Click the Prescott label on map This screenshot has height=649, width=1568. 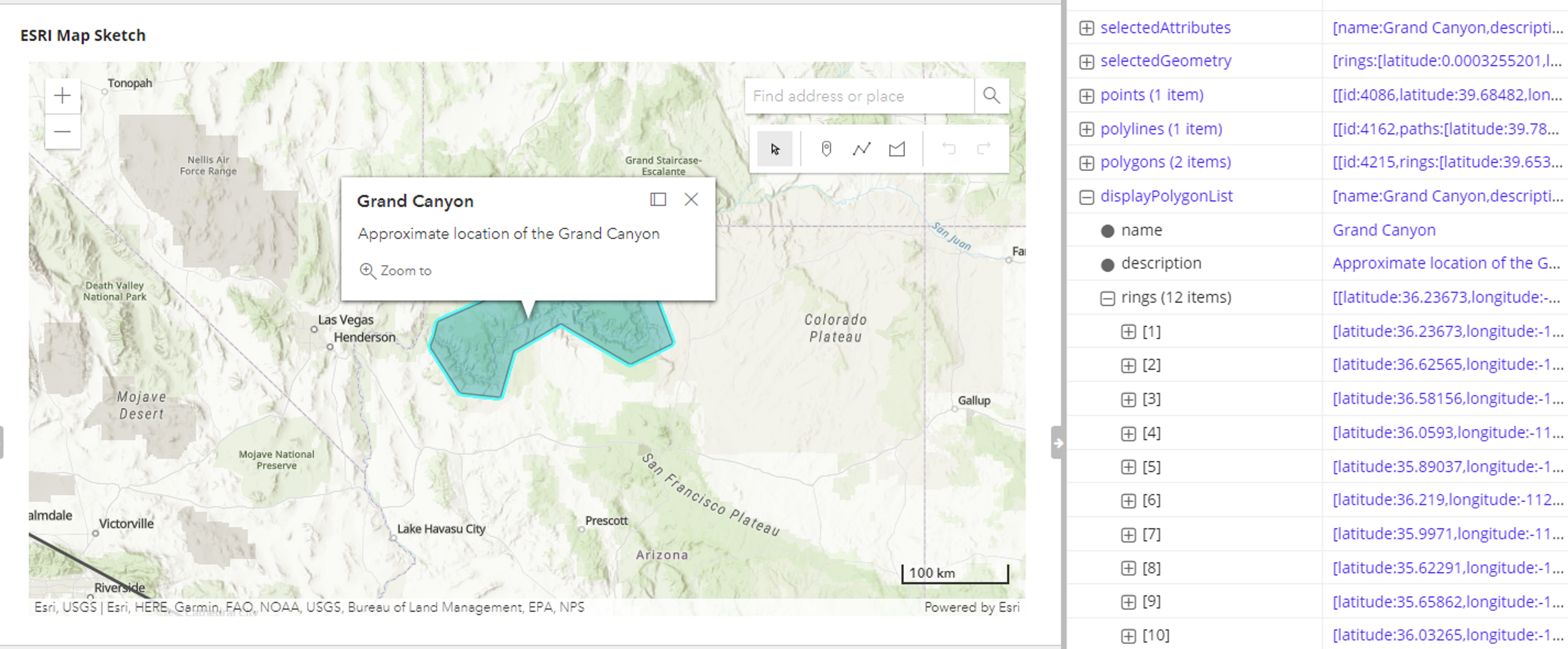pos(606,521)
